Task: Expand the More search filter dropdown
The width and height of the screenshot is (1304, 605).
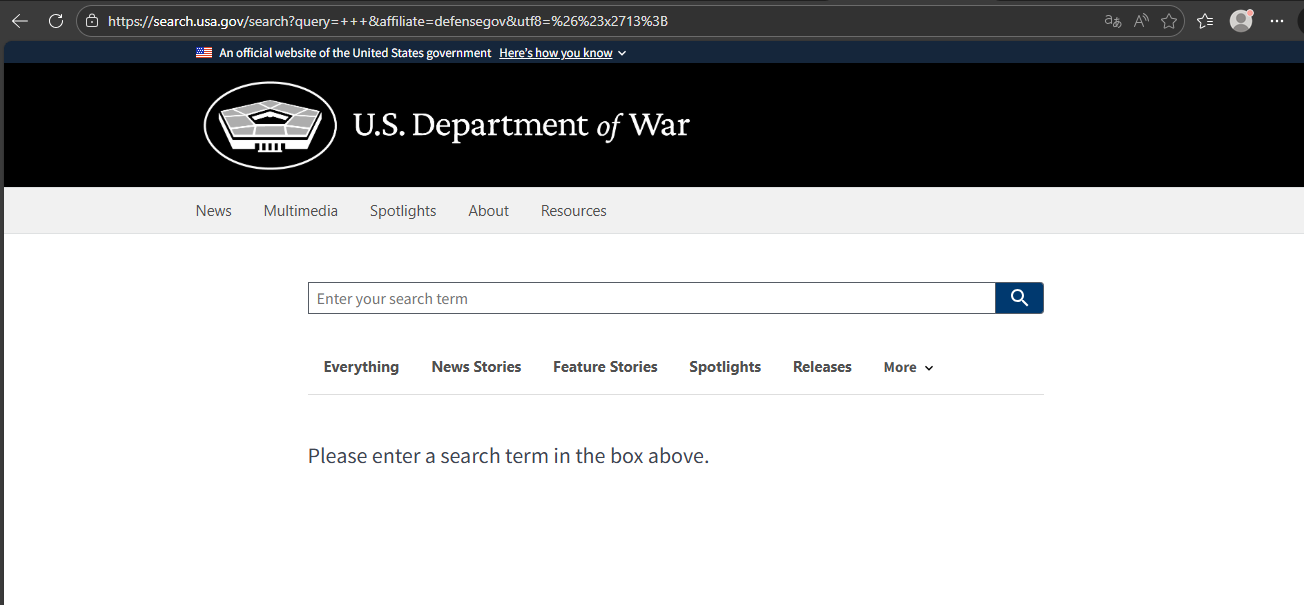Action: coord(908,367)
